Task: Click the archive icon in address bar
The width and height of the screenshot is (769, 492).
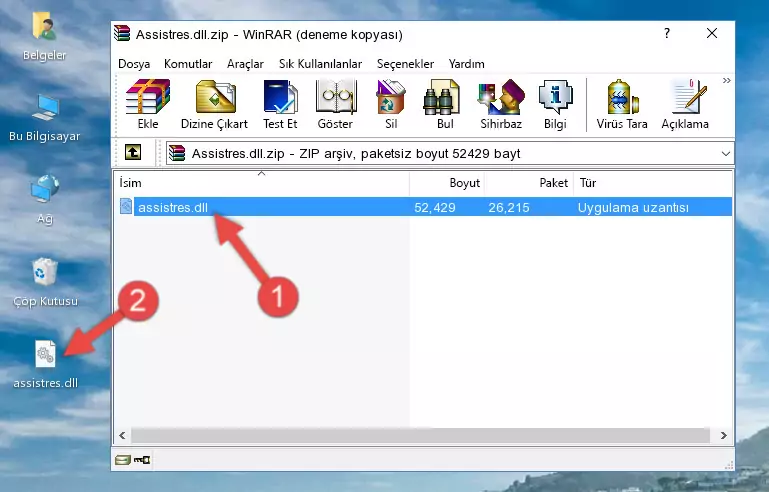Action: [x=177, y=153]
